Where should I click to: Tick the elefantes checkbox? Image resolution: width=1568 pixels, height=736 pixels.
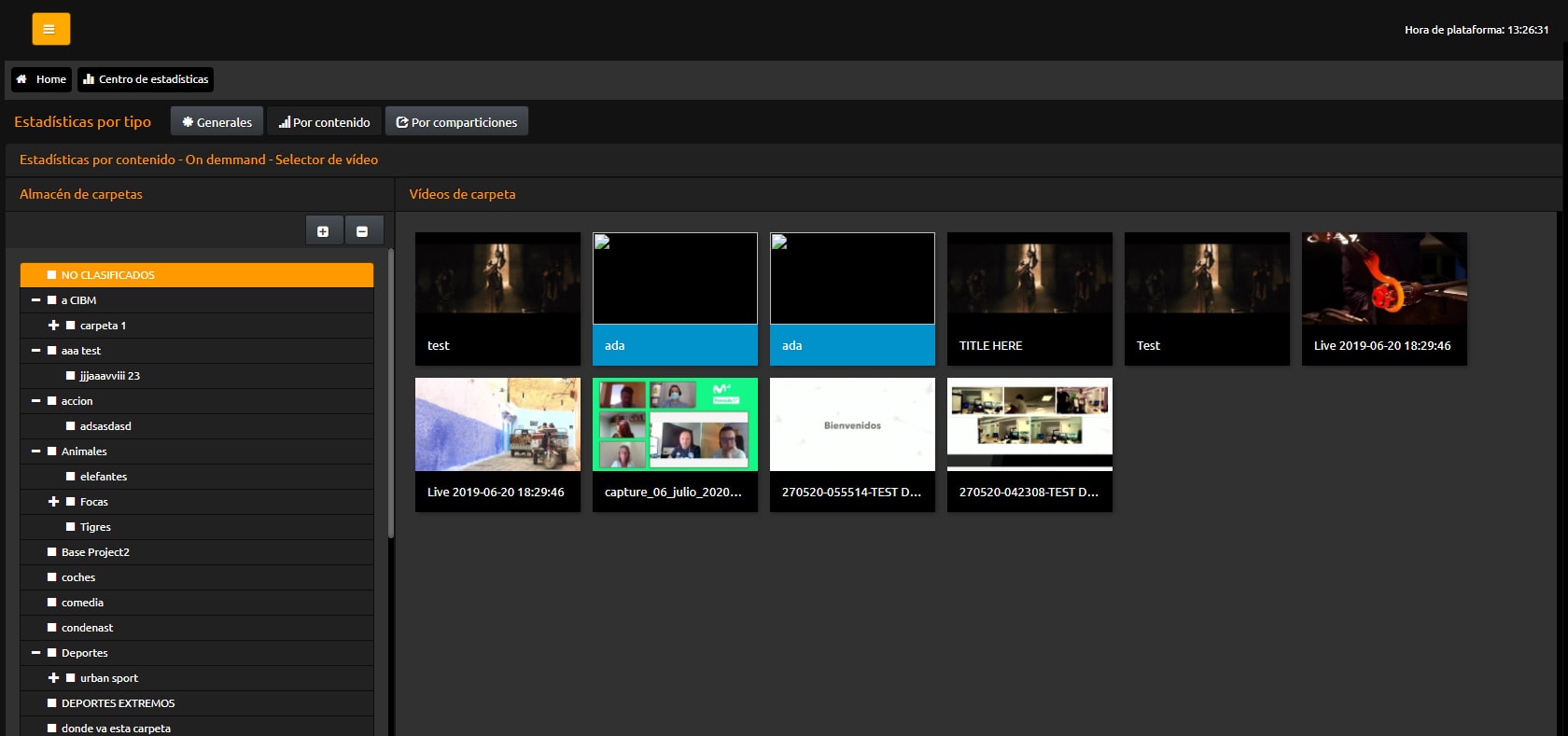point(71,477)
